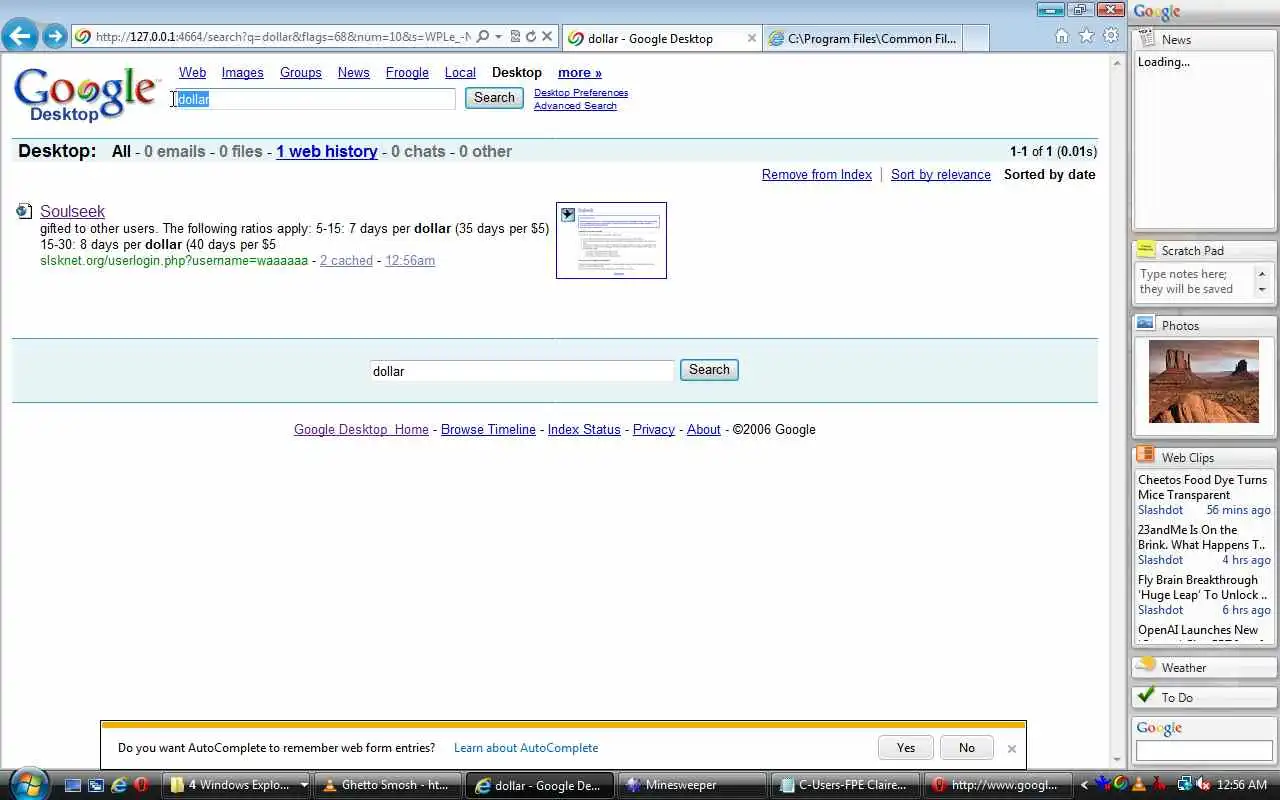Close the 'dollar - Google Desktop' tab
The image size is (1280, 800).
(x=752, y=38)
